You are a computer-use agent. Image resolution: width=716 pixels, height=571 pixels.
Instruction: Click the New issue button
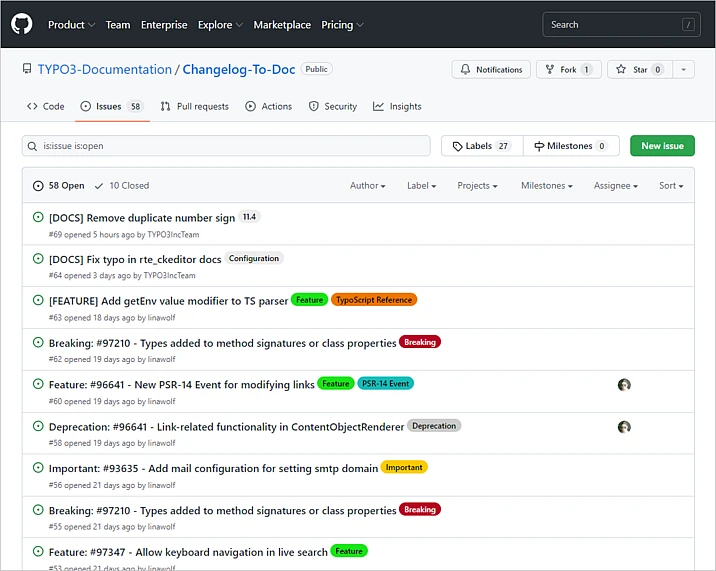click(x=662, y=146)
